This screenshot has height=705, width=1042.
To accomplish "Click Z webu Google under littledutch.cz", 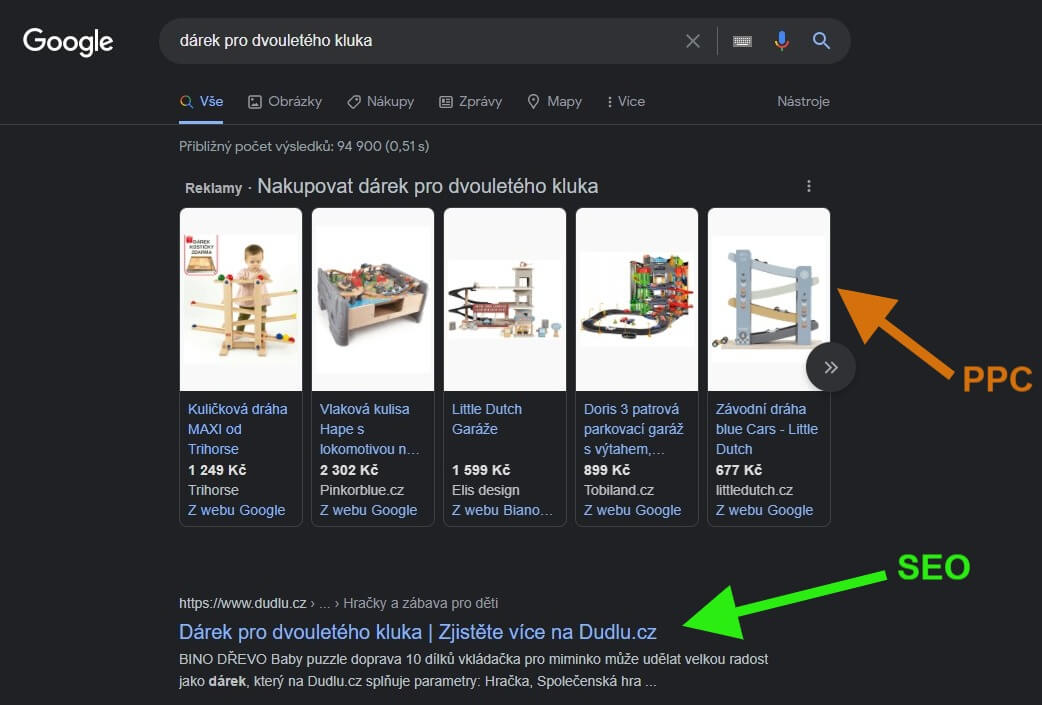I will tap(765, 510).
